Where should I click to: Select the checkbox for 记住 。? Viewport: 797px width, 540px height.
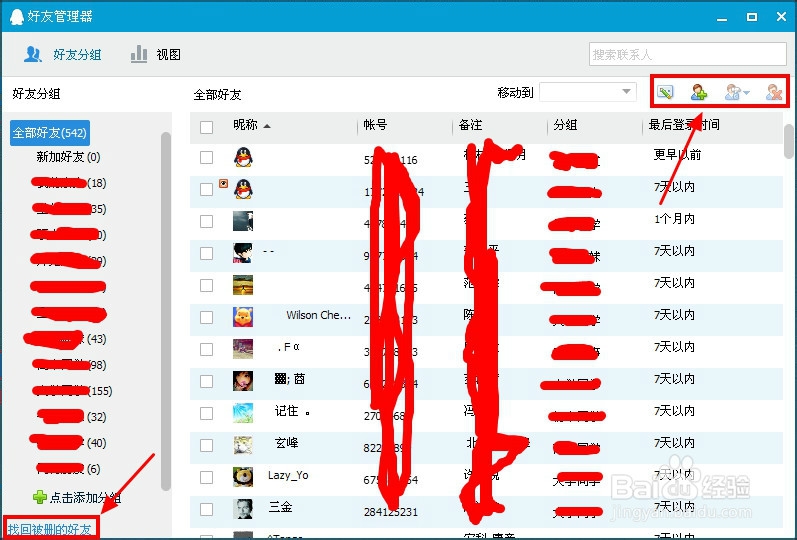206,414
